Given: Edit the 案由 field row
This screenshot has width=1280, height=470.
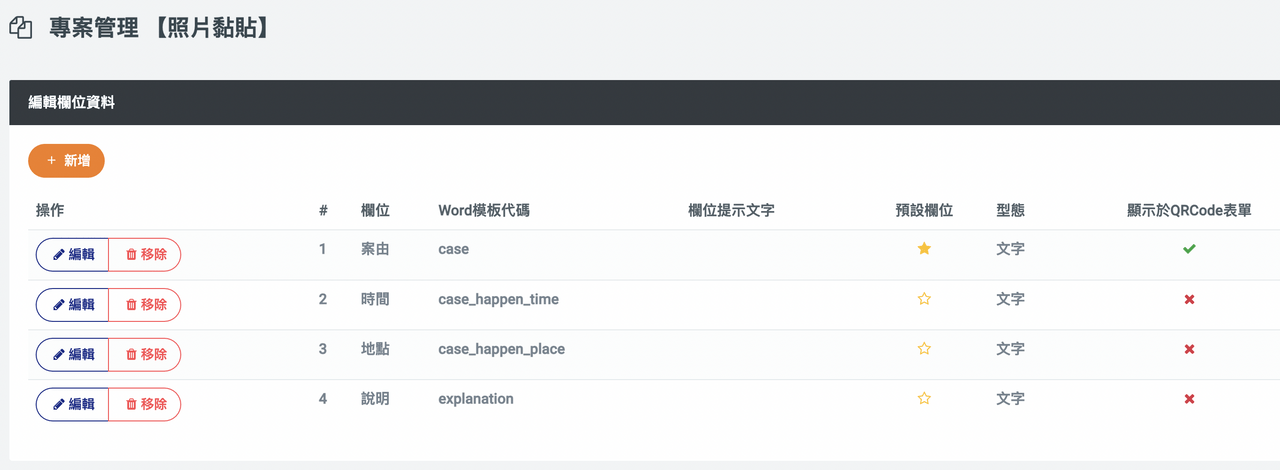Looking at the screenshot, I should (72, 254).
